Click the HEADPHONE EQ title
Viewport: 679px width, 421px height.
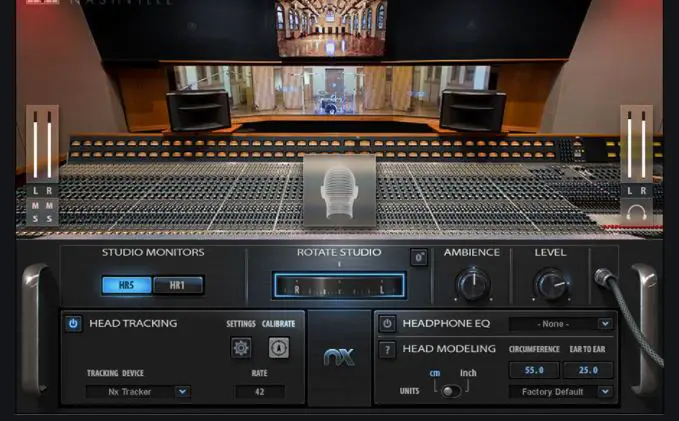[x=446, y=323]
